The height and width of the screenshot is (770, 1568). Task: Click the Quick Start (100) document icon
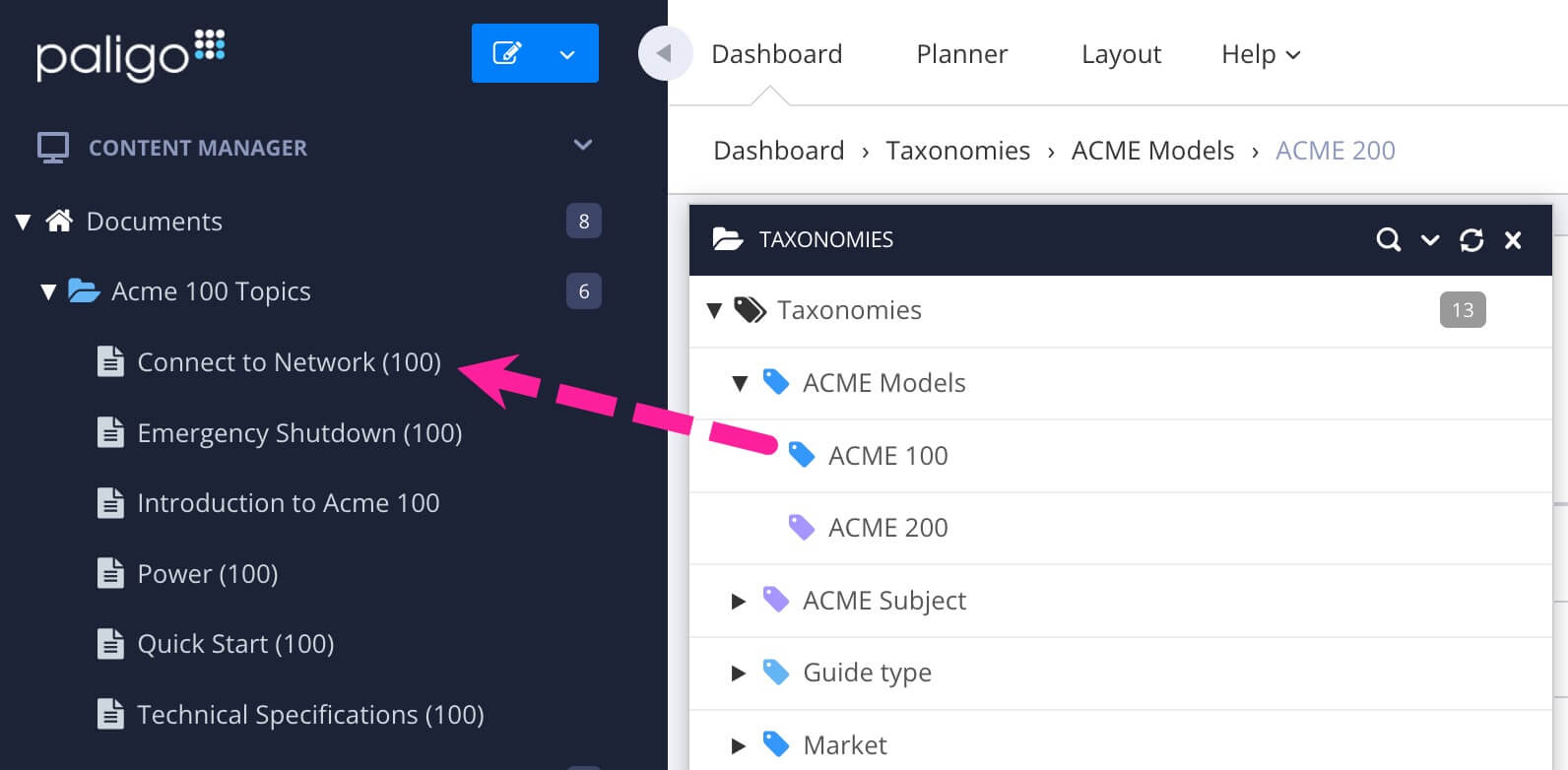(x=110, y=643)
